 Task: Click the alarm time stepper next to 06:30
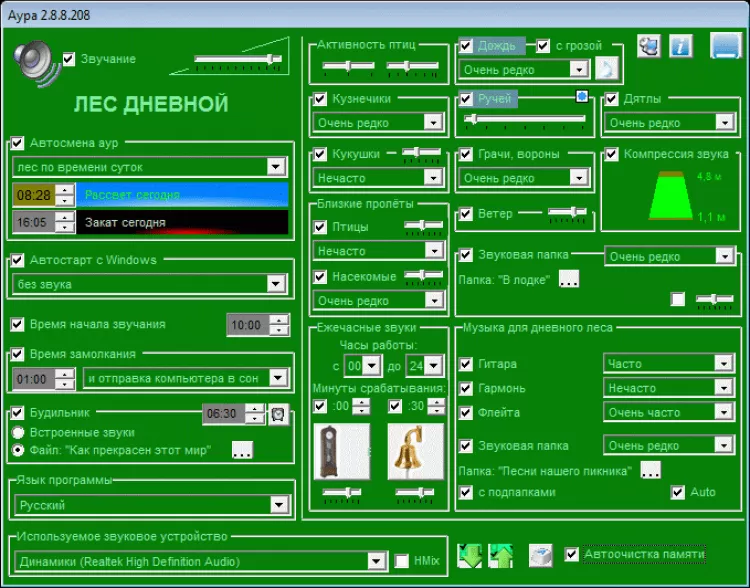coord(254,413)
